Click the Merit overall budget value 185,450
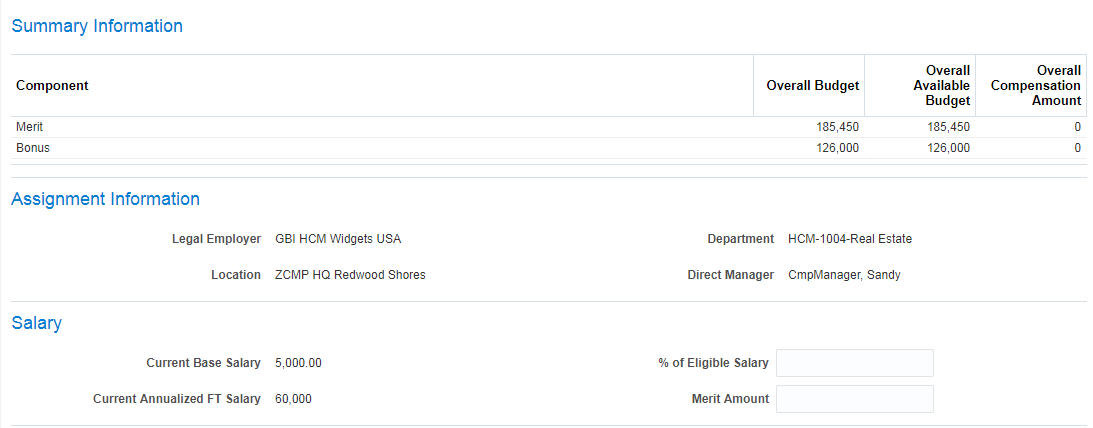1093x428 pixels. (837, 127)
